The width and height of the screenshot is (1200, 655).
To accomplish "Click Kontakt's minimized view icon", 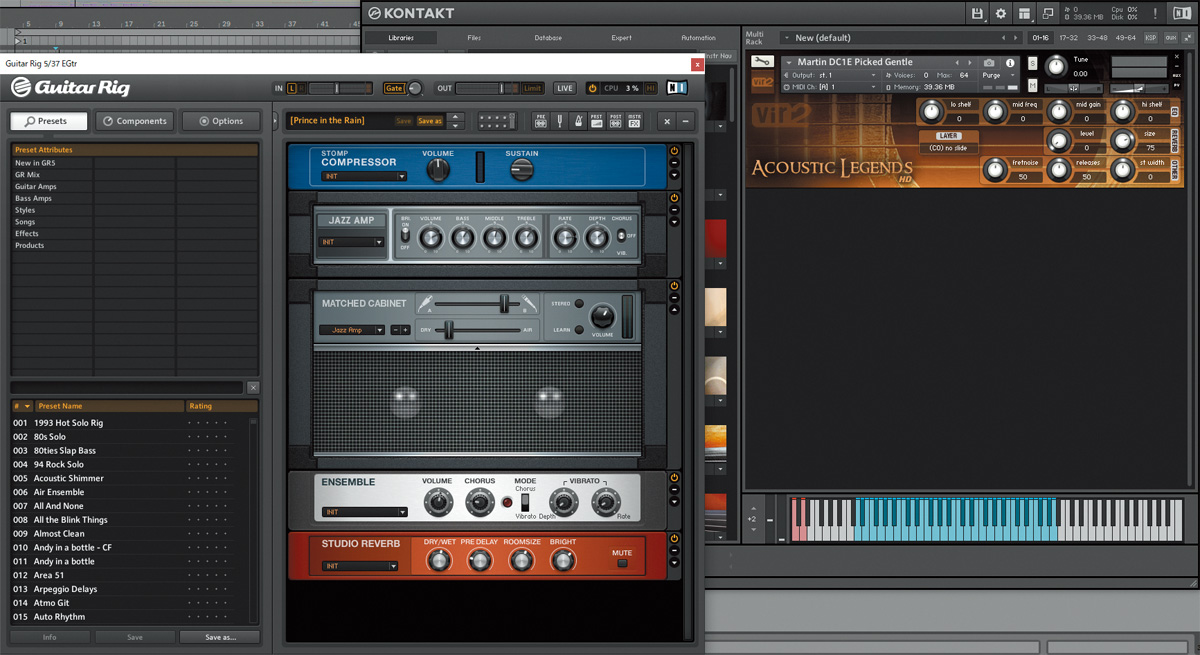I will point(1048,13).
